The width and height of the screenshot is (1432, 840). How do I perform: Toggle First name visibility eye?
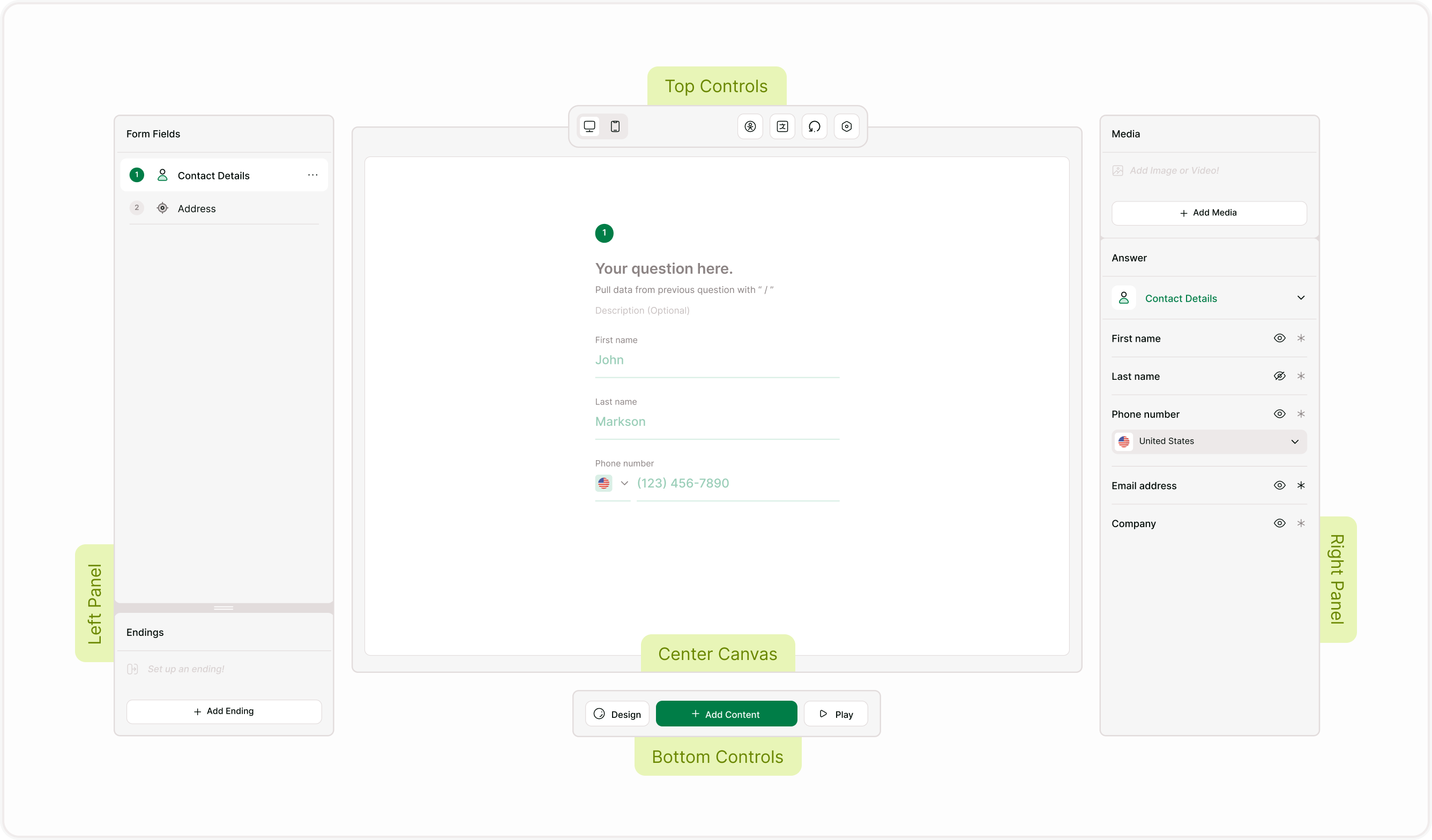click(1279, 338)
